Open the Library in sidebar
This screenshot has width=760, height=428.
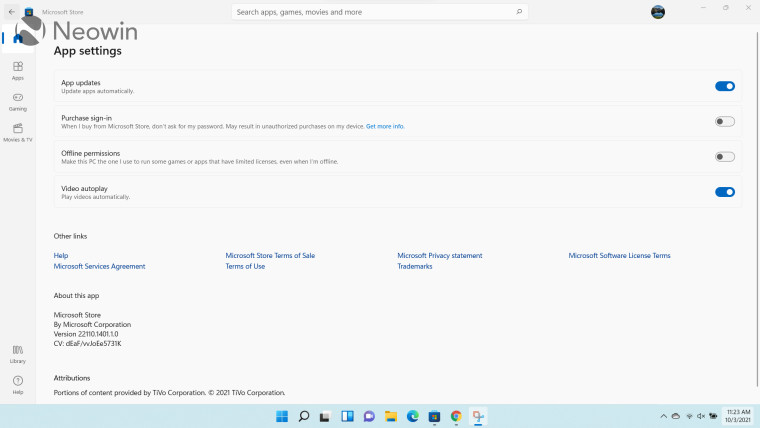click(x=18, y=354)
